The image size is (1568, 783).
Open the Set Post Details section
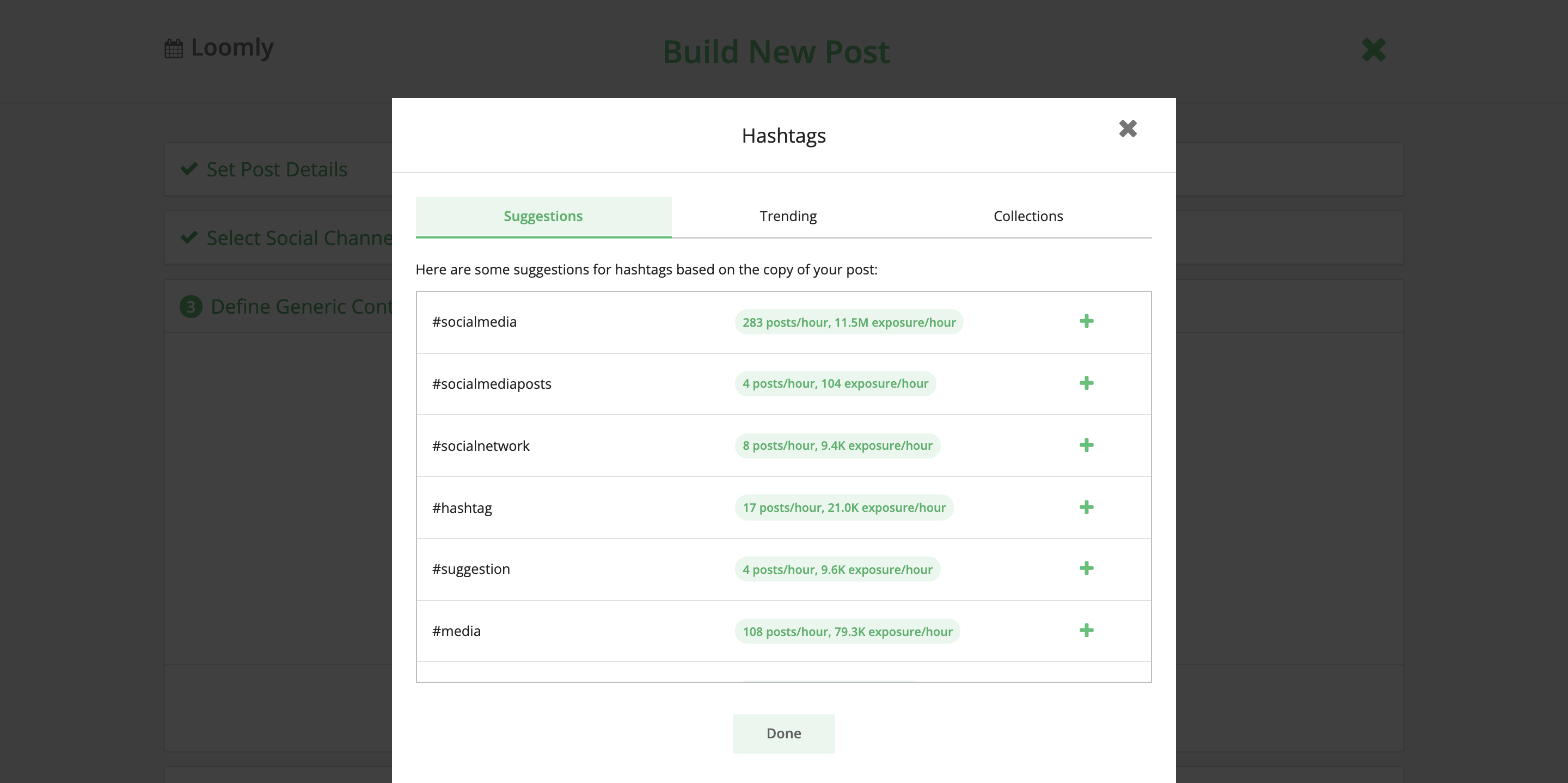click(x=277, y=169)
